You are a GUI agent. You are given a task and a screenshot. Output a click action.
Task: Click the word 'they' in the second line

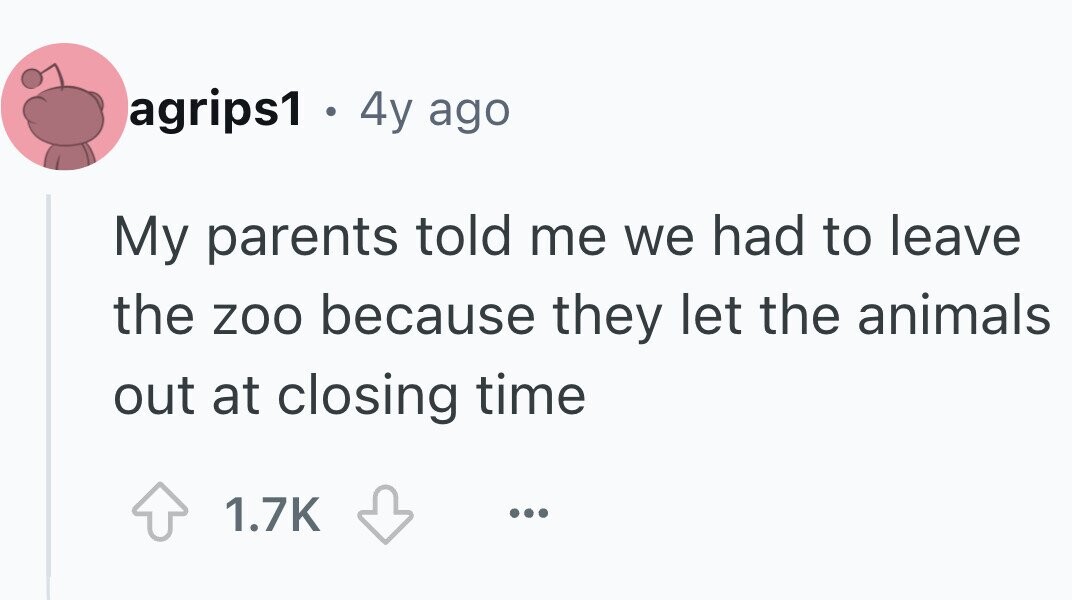(x=607, y=317)
